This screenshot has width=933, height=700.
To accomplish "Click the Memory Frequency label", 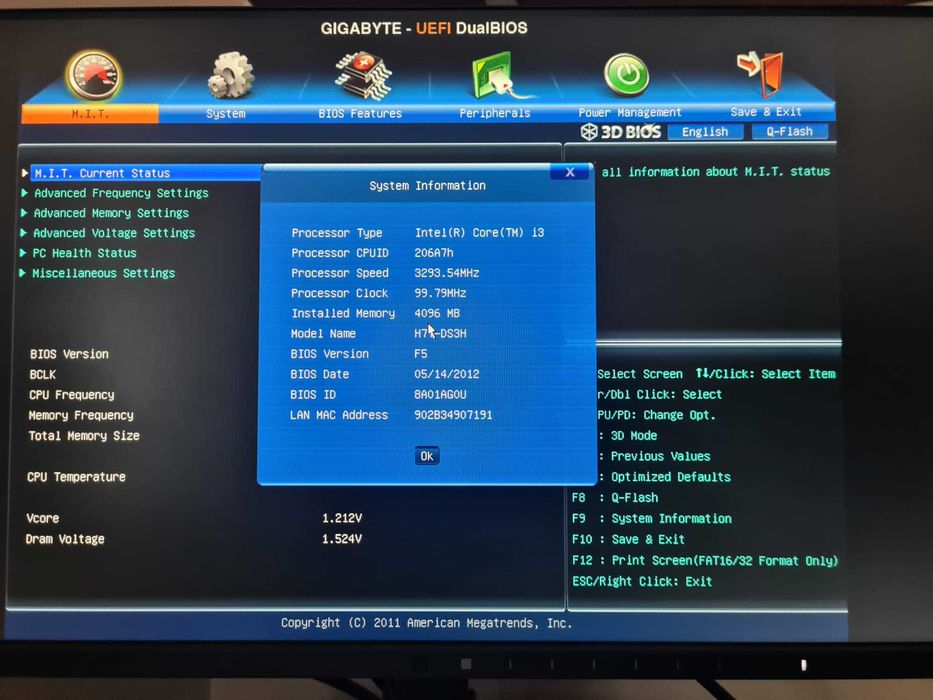I will [x=81, y=415].
